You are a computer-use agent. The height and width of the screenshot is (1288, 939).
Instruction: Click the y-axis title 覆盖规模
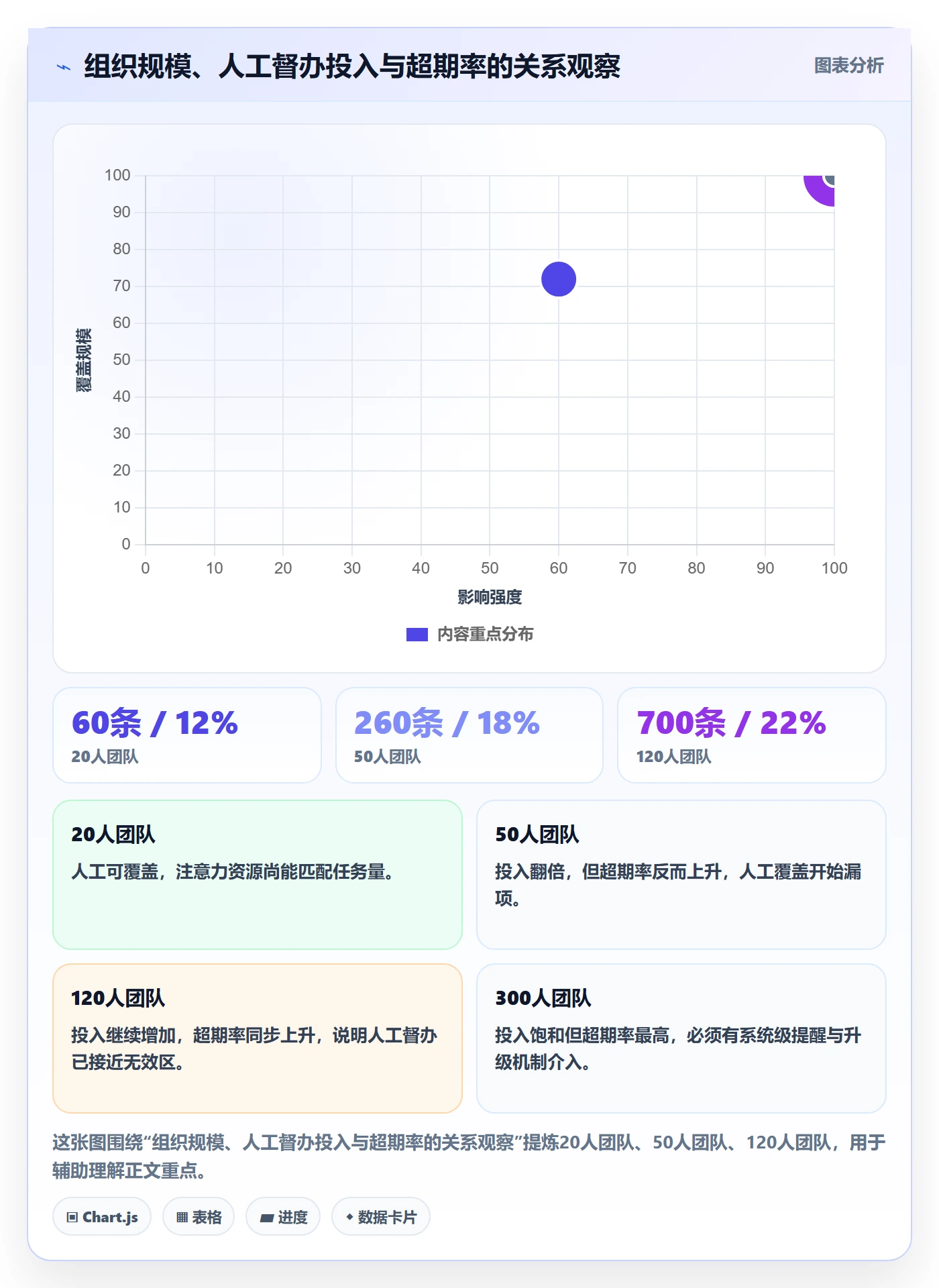(84, 360)
